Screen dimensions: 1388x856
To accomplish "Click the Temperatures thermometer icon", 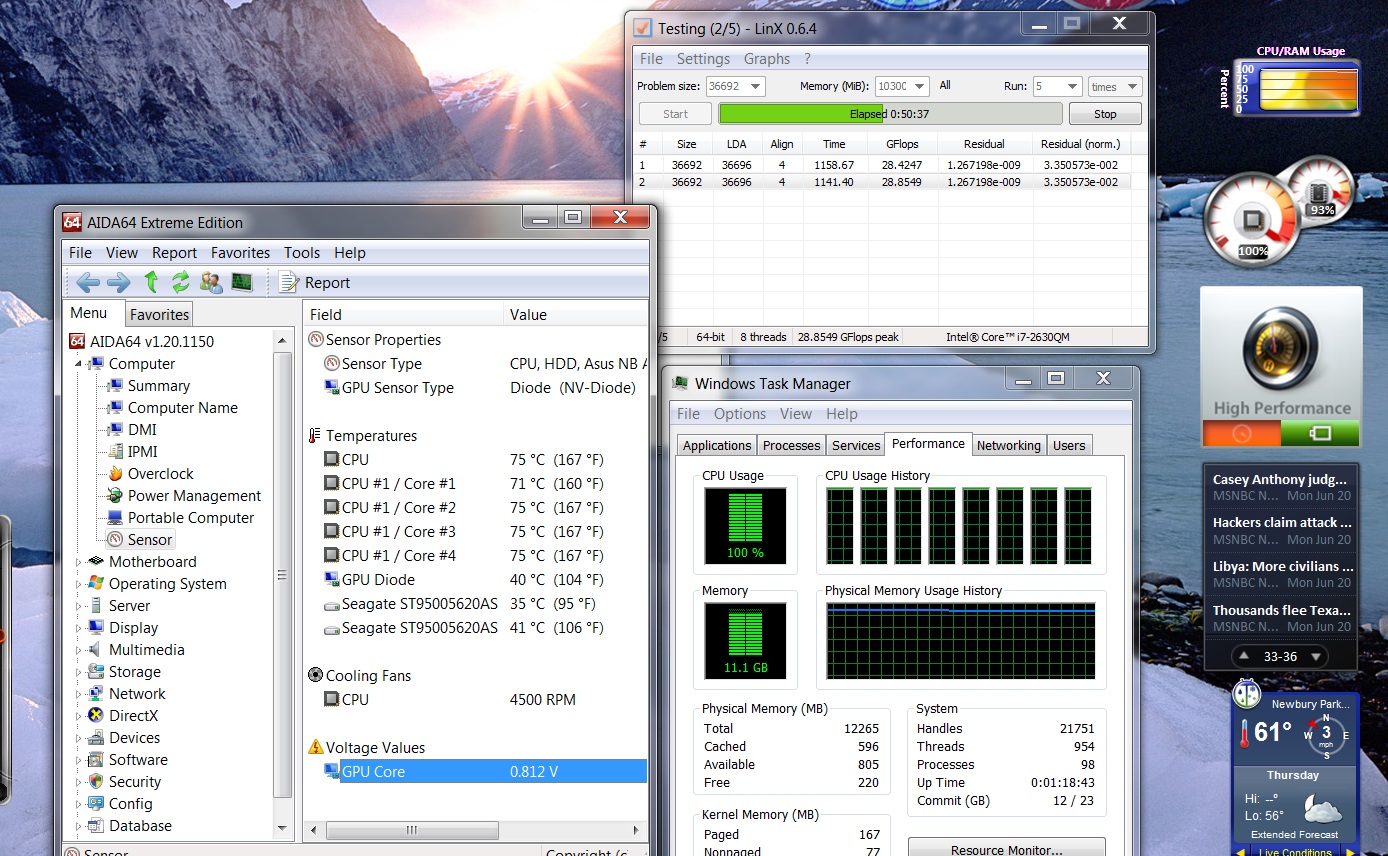I will pyautogui.click(x=316, y=436).
